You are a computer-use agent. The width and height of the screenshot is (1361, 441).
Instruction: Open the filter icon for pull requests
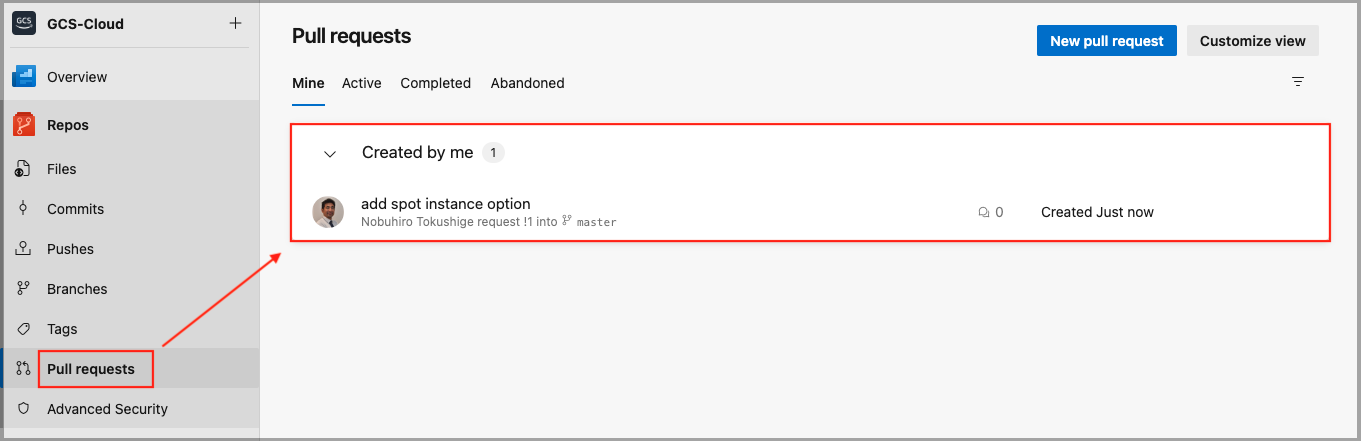click(x=1298, y=82)
